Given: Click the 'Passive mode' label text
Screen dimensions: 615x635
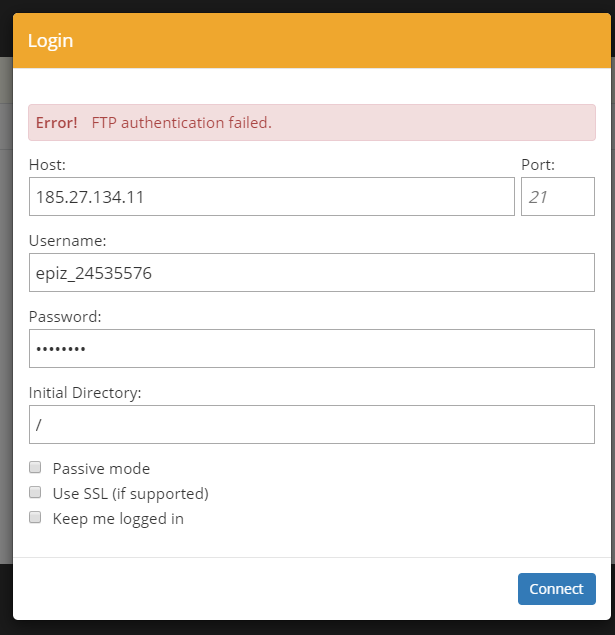Looking at the screenshot, I should pos(101,469).
